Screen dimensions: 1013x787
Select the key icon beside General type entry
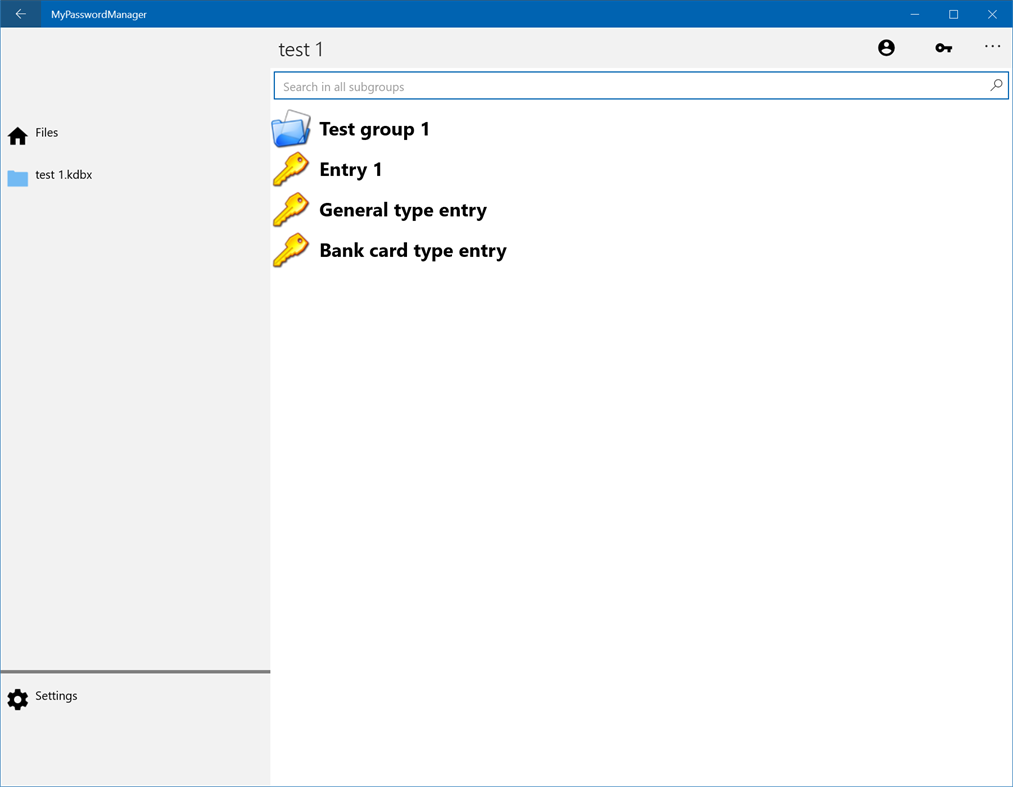coord(290,210)
